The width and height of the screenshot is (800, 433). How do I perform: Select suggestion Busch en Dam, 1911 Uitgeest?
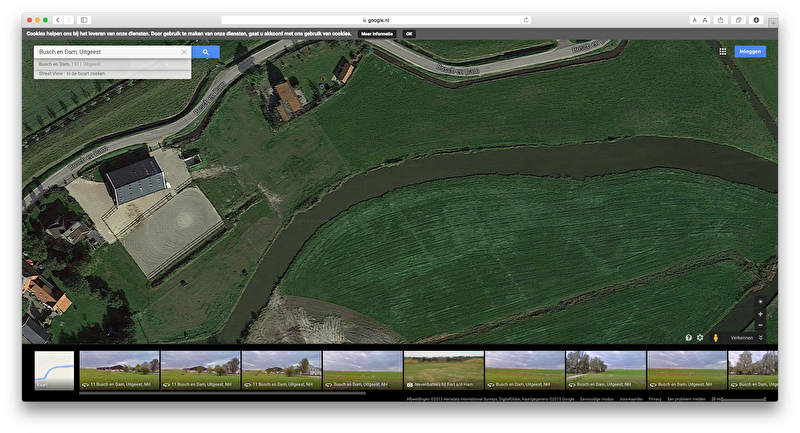(x=112, y=64)
